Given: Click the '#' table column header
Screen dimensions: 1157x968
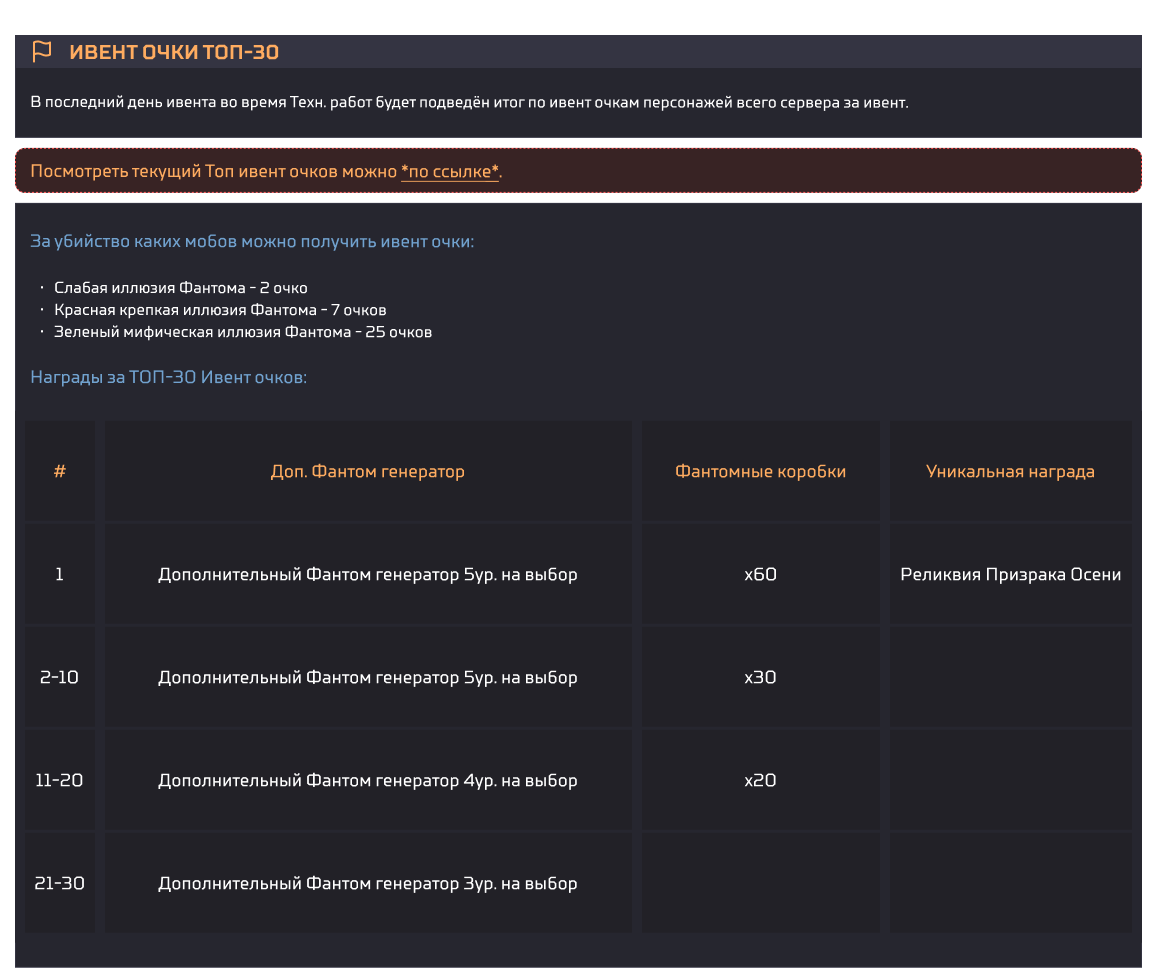Looking at the screenshot, I should coord(60,472).
